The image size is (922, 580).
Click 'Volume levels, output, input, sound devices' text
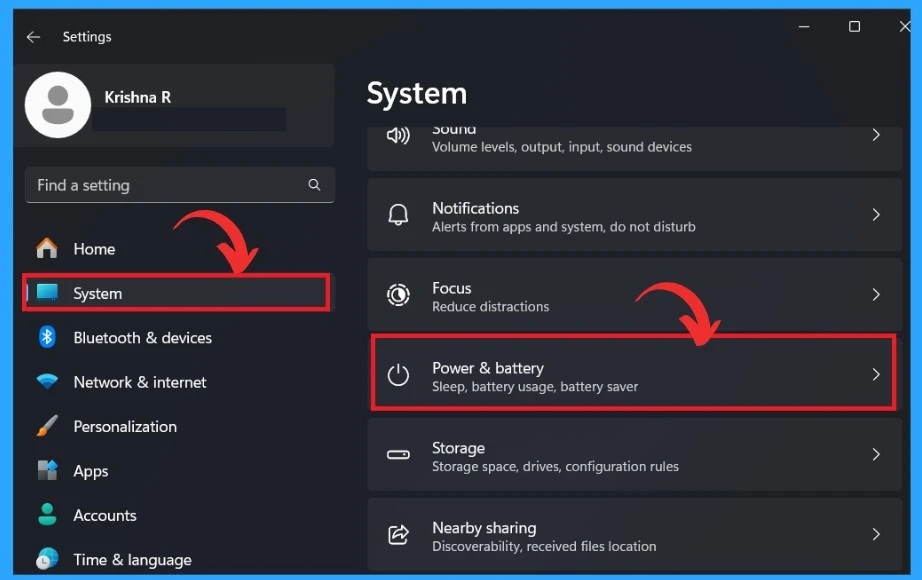coord(562,147)
